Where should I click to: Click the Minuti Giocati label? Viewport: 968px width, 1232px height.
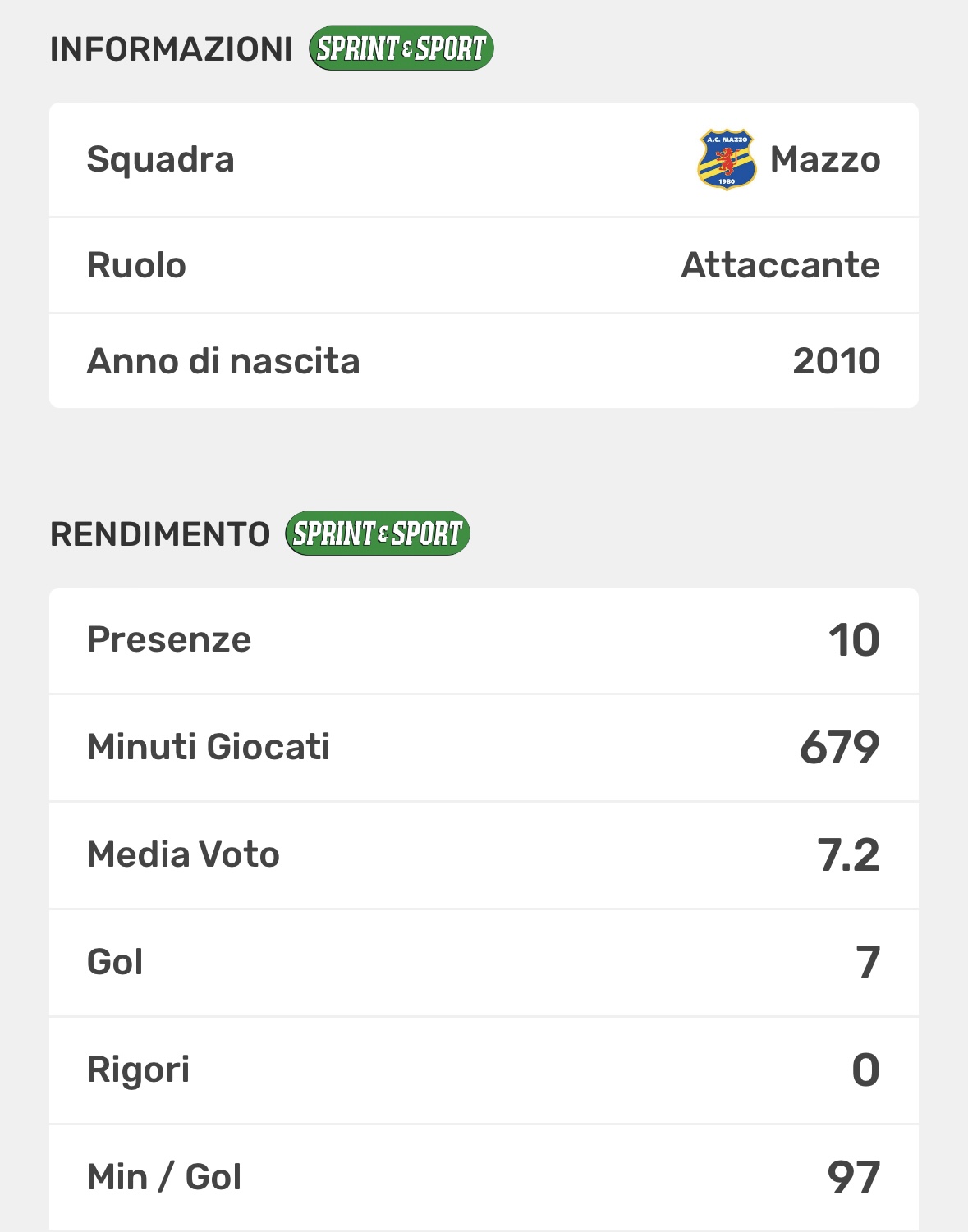click(x=209, y=747)
